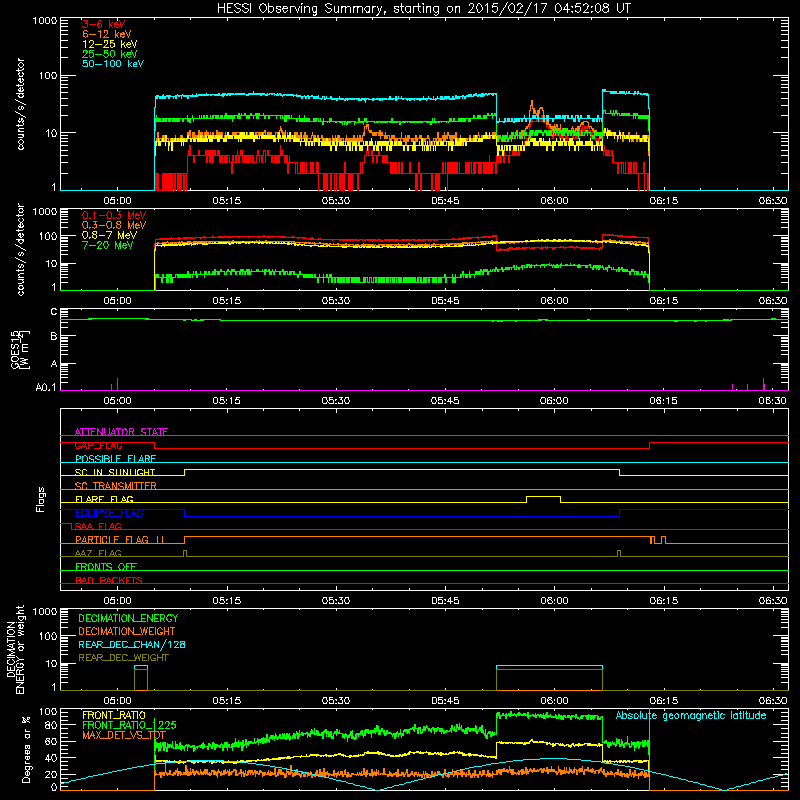Select the AAZ_FLAG label
800x800 pixels.
tap(98, 553)
